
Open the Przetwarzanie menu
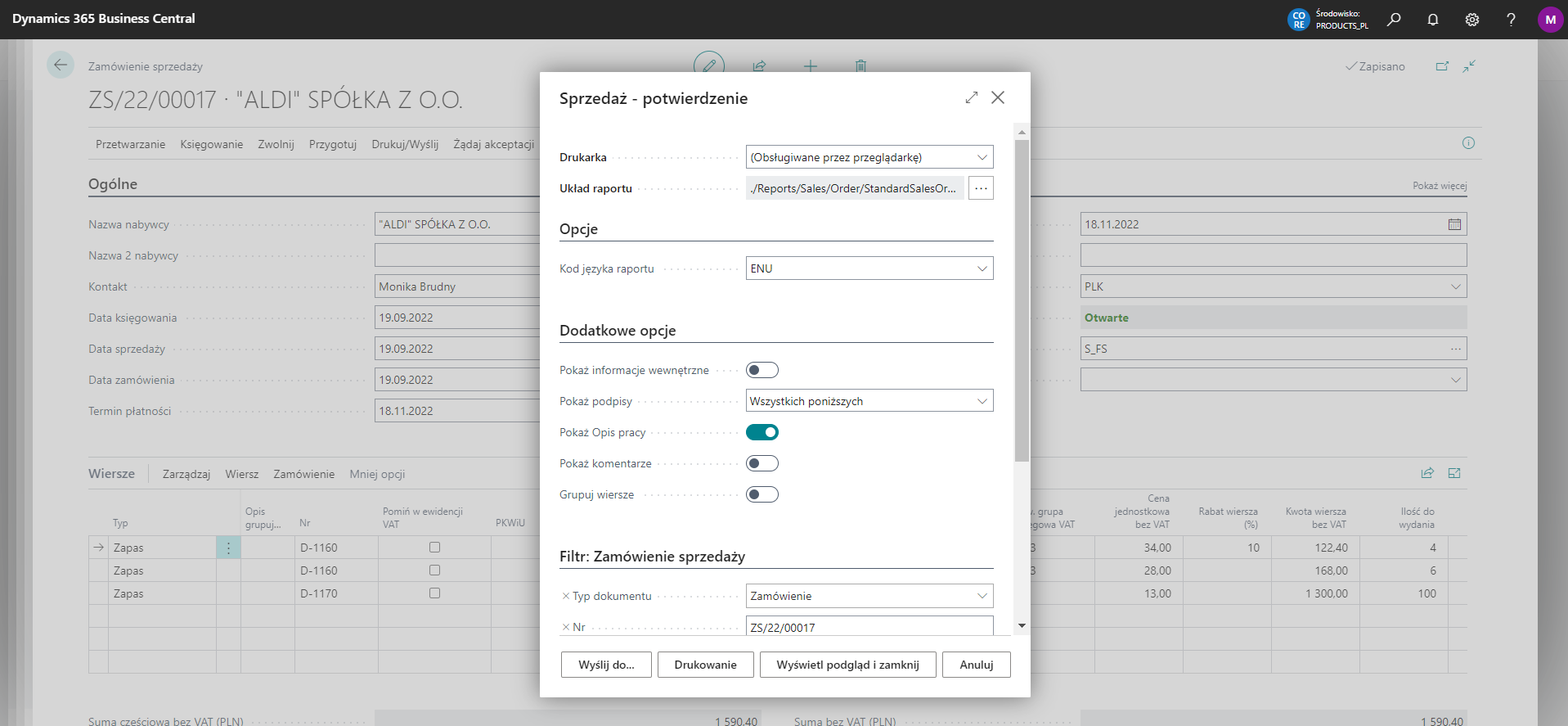[x=130, y=144]
